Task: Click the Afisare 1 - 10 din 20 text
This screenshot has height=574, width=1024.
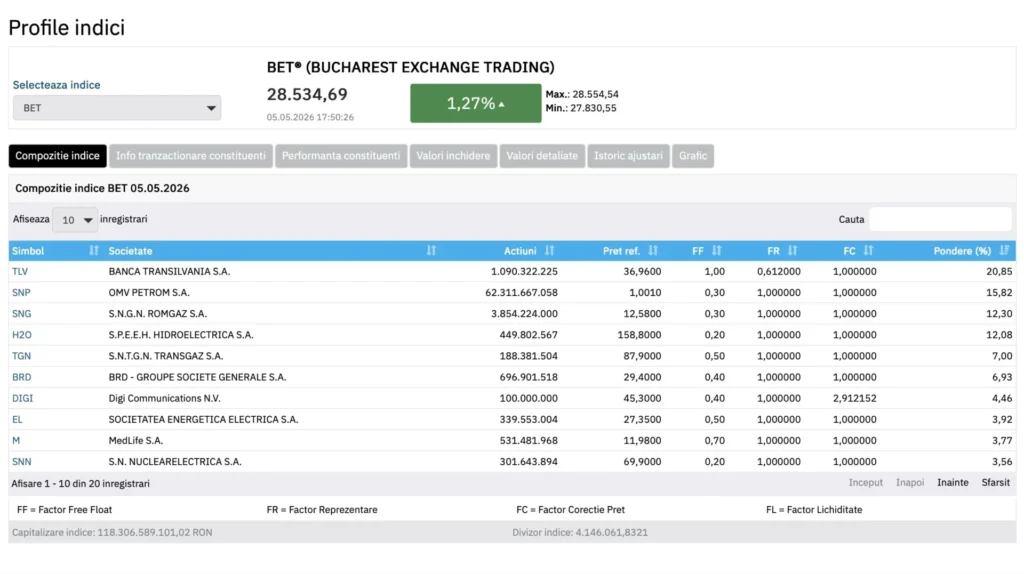Action: click(80, 484)
